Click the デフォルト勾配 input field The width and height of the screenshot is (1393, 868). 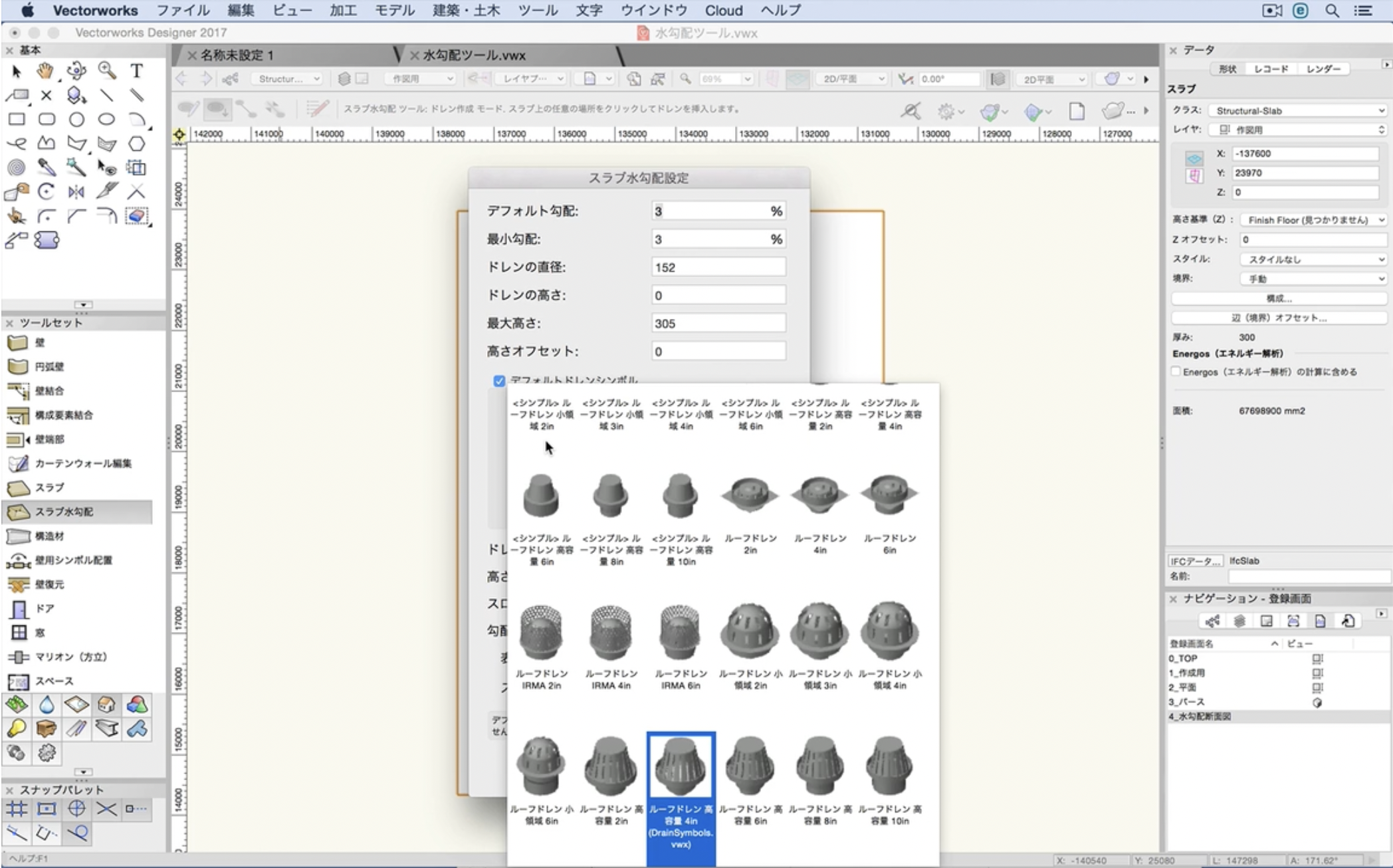[718, 211]
